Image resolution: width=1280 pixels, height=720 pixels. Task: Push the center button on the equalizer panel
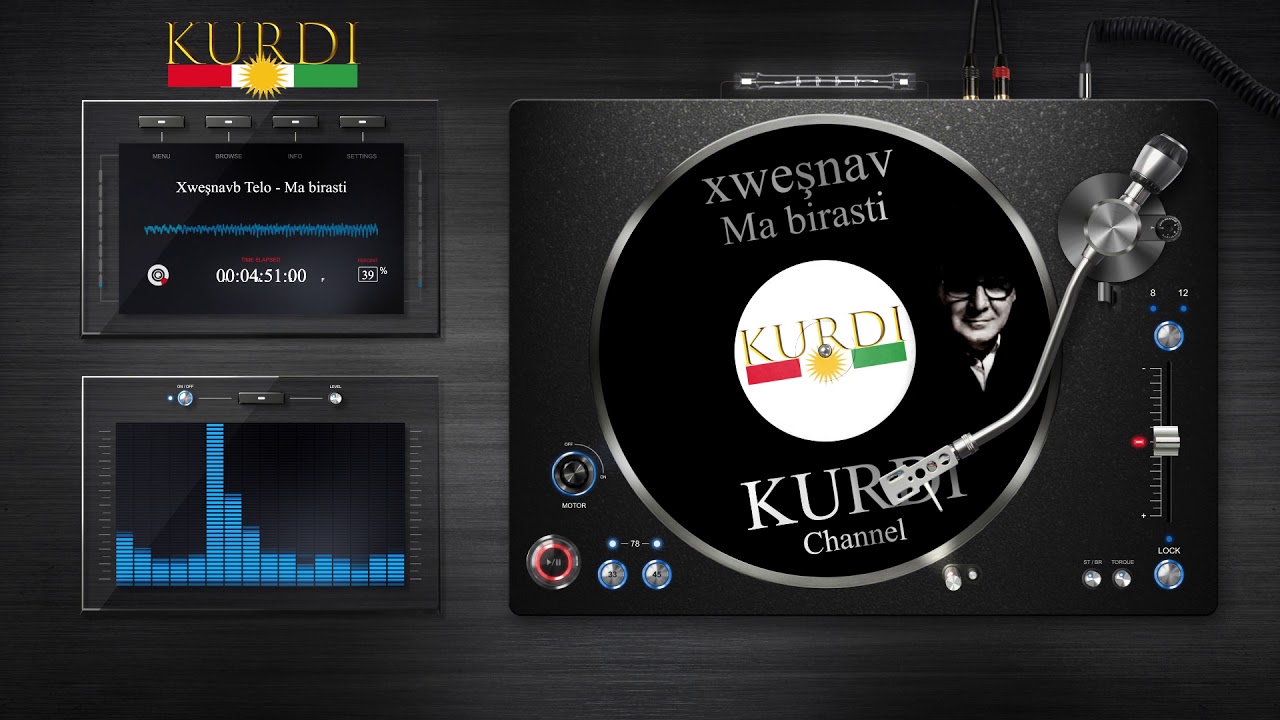[261, 398]
